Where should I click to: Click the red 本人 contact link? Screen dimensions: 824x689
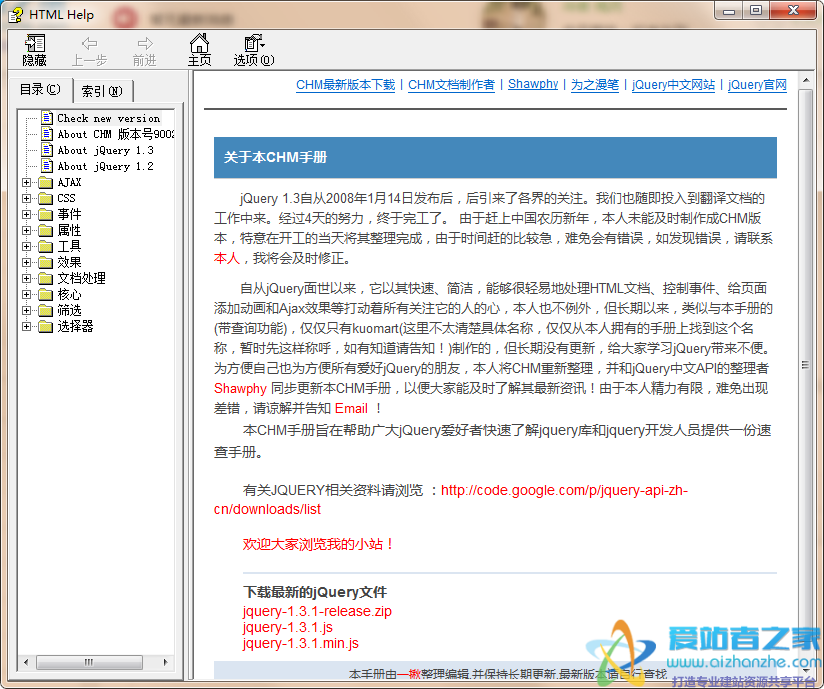click(x=226, y=258)
